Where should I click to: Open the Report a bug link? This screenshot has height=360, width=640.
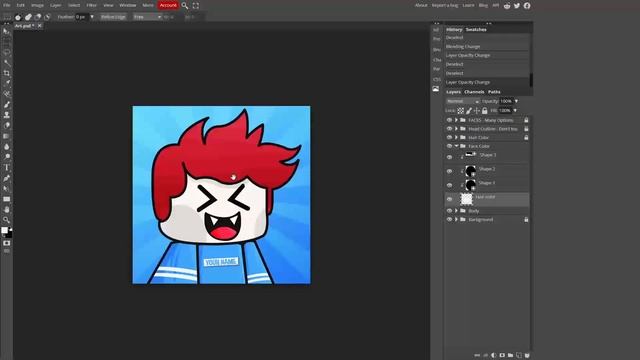tap(445, 6)
